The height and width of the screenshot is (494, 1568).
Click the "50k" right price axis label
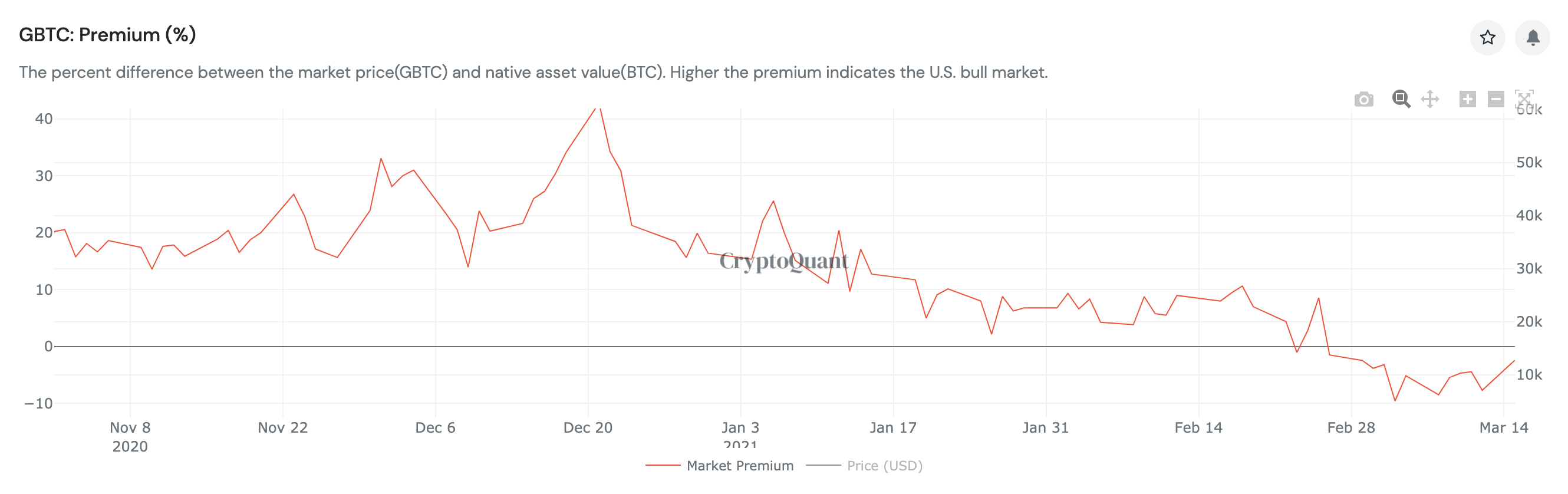click(1529, 163)
